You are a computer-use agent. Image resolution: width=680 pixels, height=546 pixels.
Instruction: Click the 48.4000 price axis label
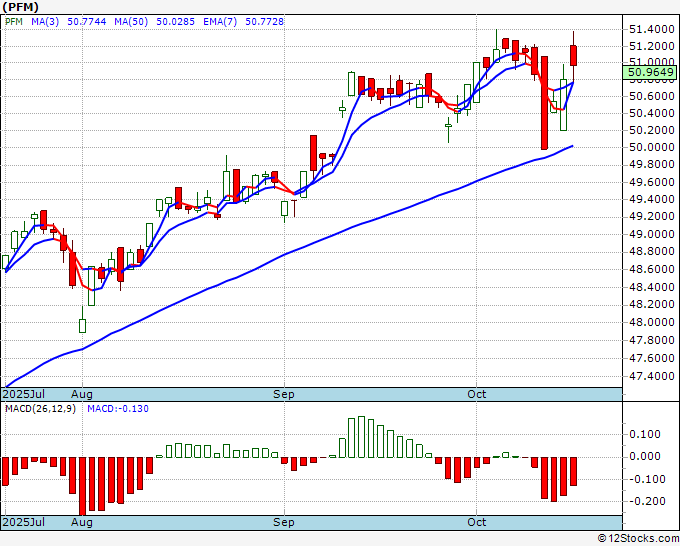coord(651,287)
